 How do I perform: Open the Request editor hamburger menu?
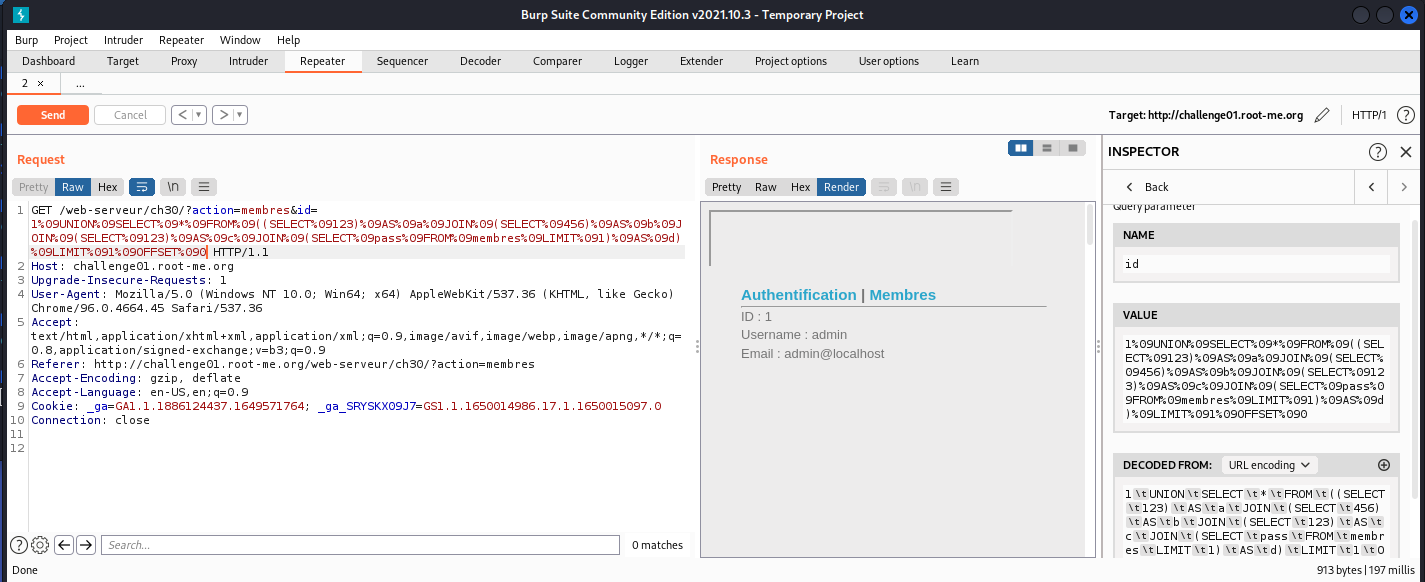[x=204, y=187]
